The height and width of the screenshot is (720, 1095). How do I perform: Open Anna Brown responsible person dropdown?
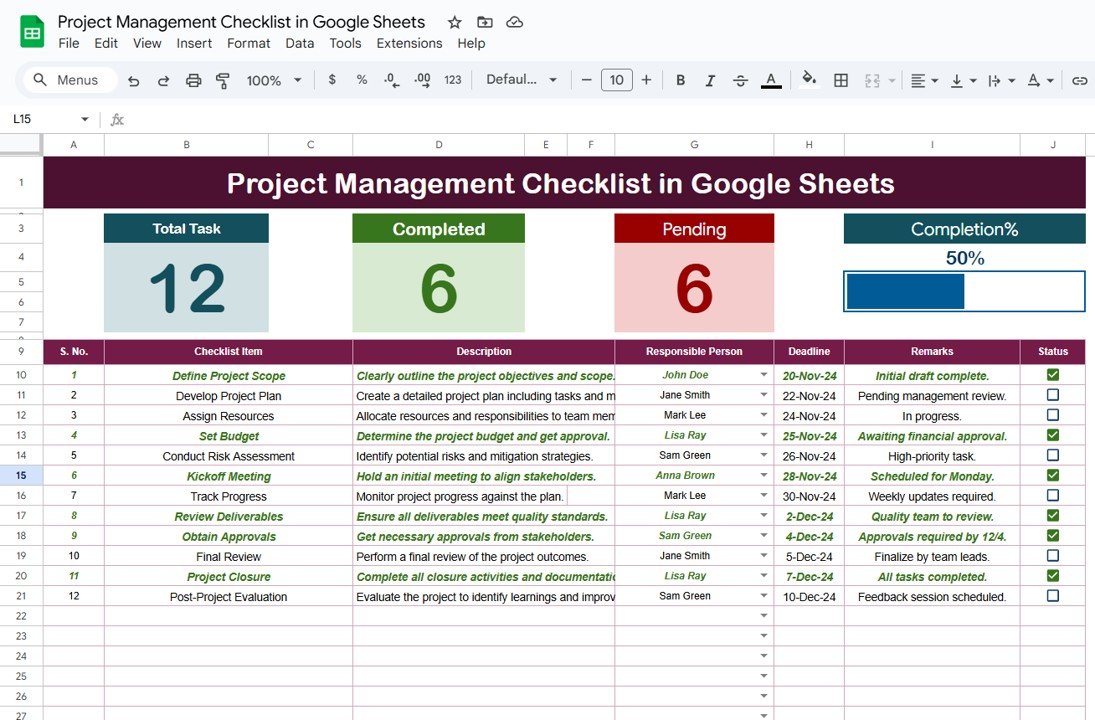[763, 476]
